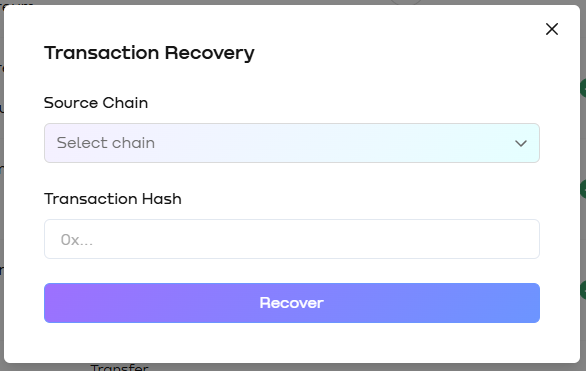
Task: Expand chain list via the chevron arrow
Action: [x=521, y=143]
